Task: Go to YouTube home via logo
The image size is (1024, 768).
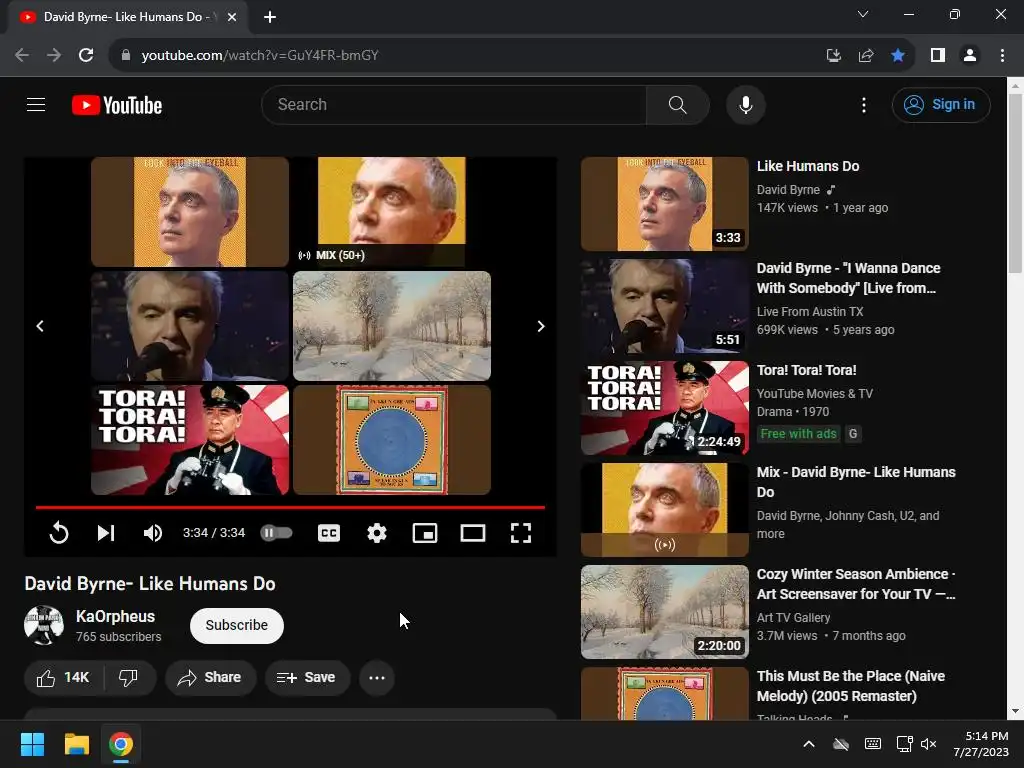Action: click(117, 105)
